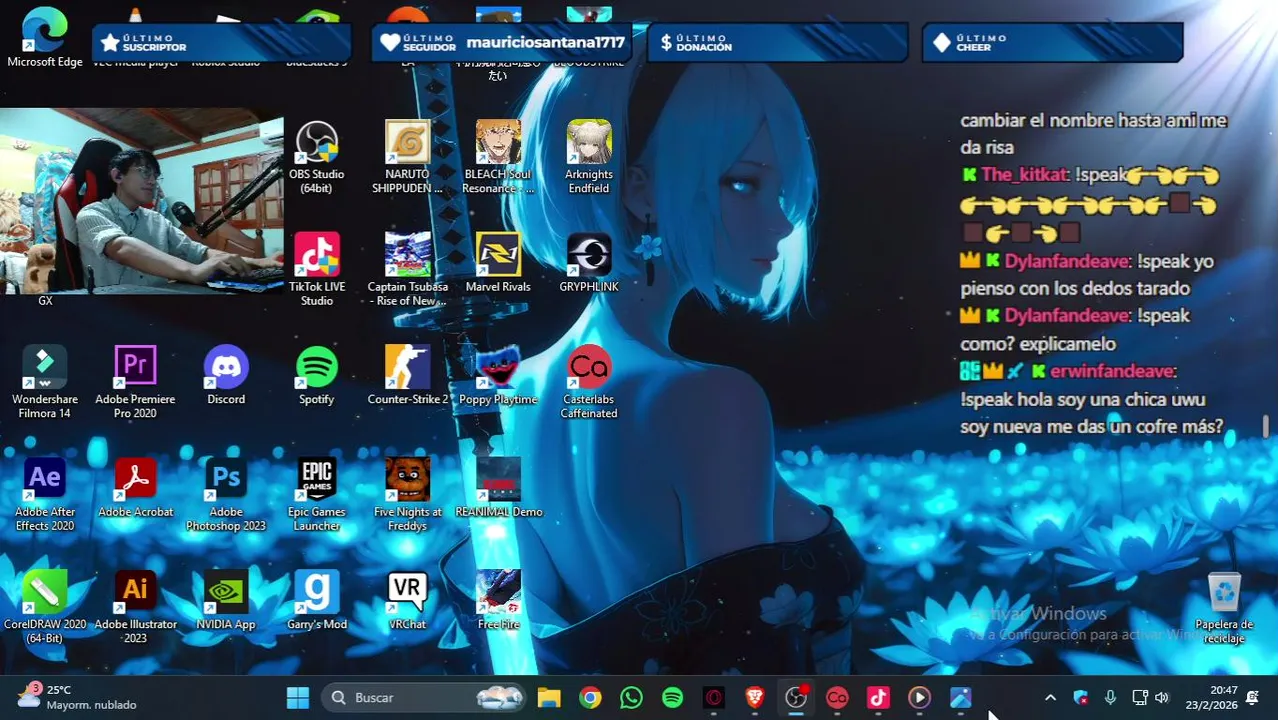This screenshot has width=1278, height=720.
Task: Open volume control speaker icon
Action: click(x=1162, y=697)
